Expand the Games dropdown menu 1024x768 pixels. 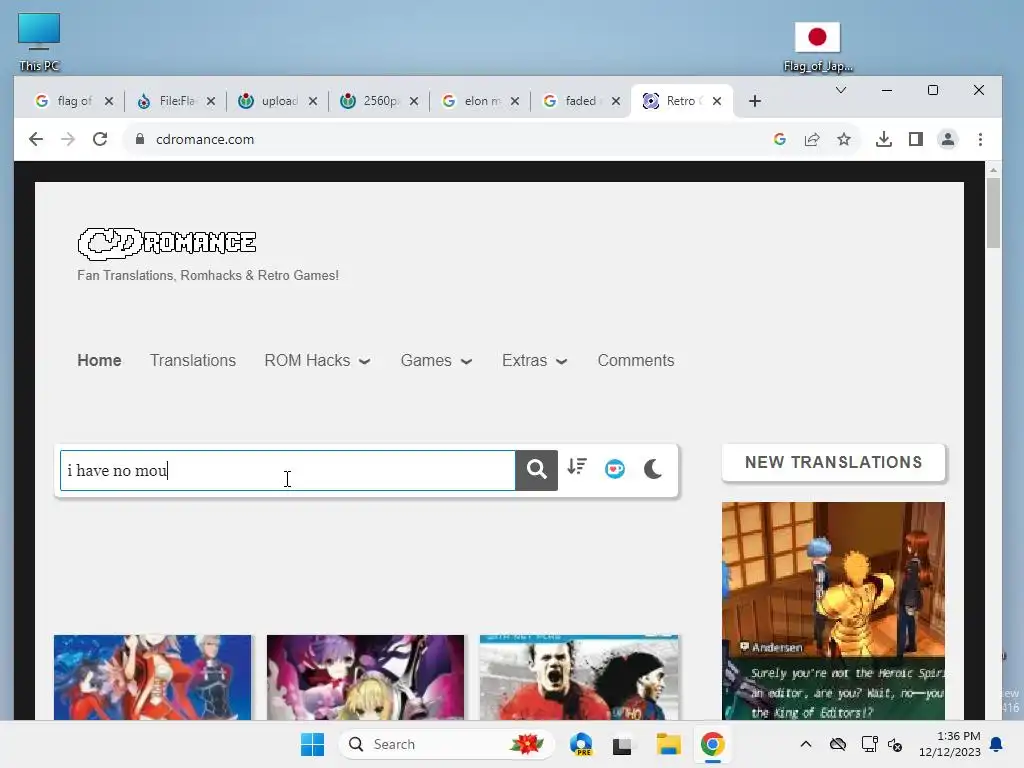[x=436, y=360]
